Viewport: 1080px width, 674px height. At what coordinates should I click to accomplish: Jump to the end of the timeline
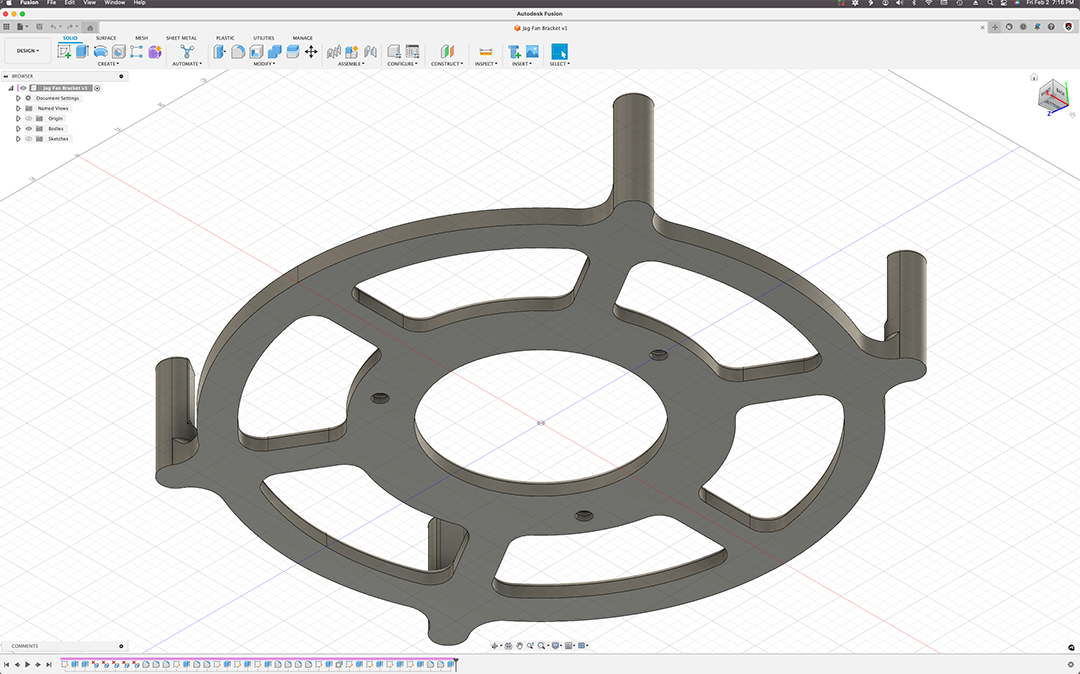[x=48, y=664]
